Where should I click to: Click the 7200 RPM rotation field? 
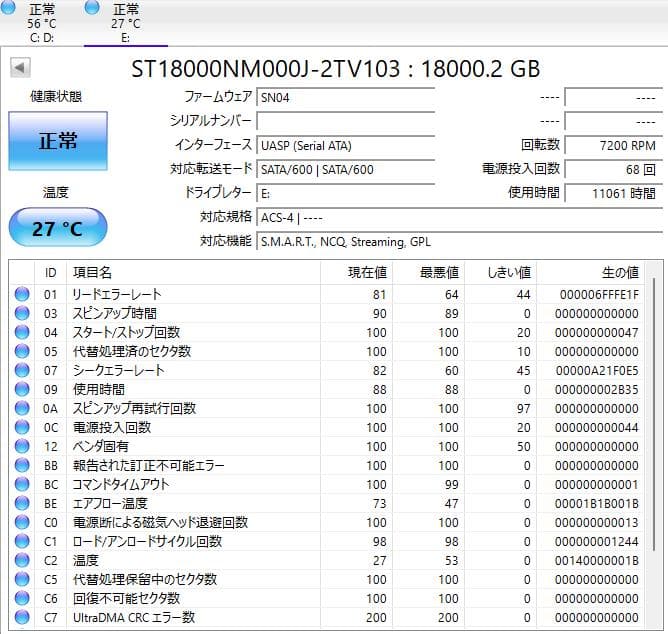click(613, 146)
